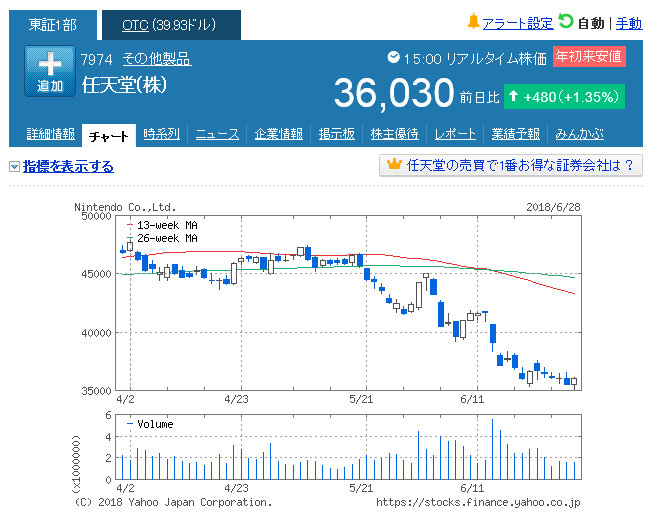Click the 2018/6/28 chart date
Image resolution: width=652 pixels, height=513 pixels.
pyautogui.click(x=553, y=207)
